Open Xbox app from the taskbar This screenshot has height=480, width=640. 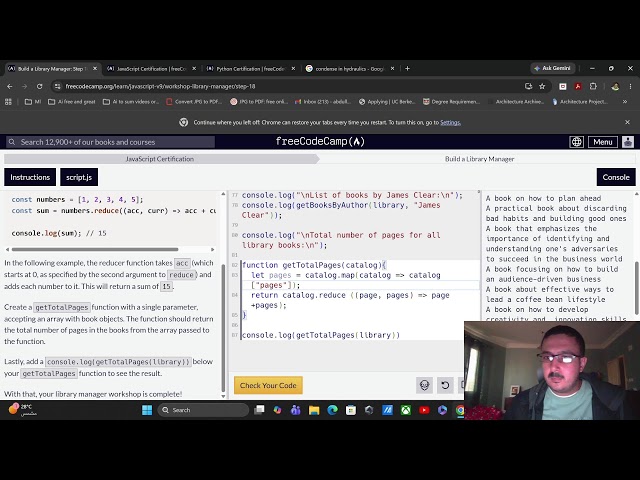click(406, 410)
